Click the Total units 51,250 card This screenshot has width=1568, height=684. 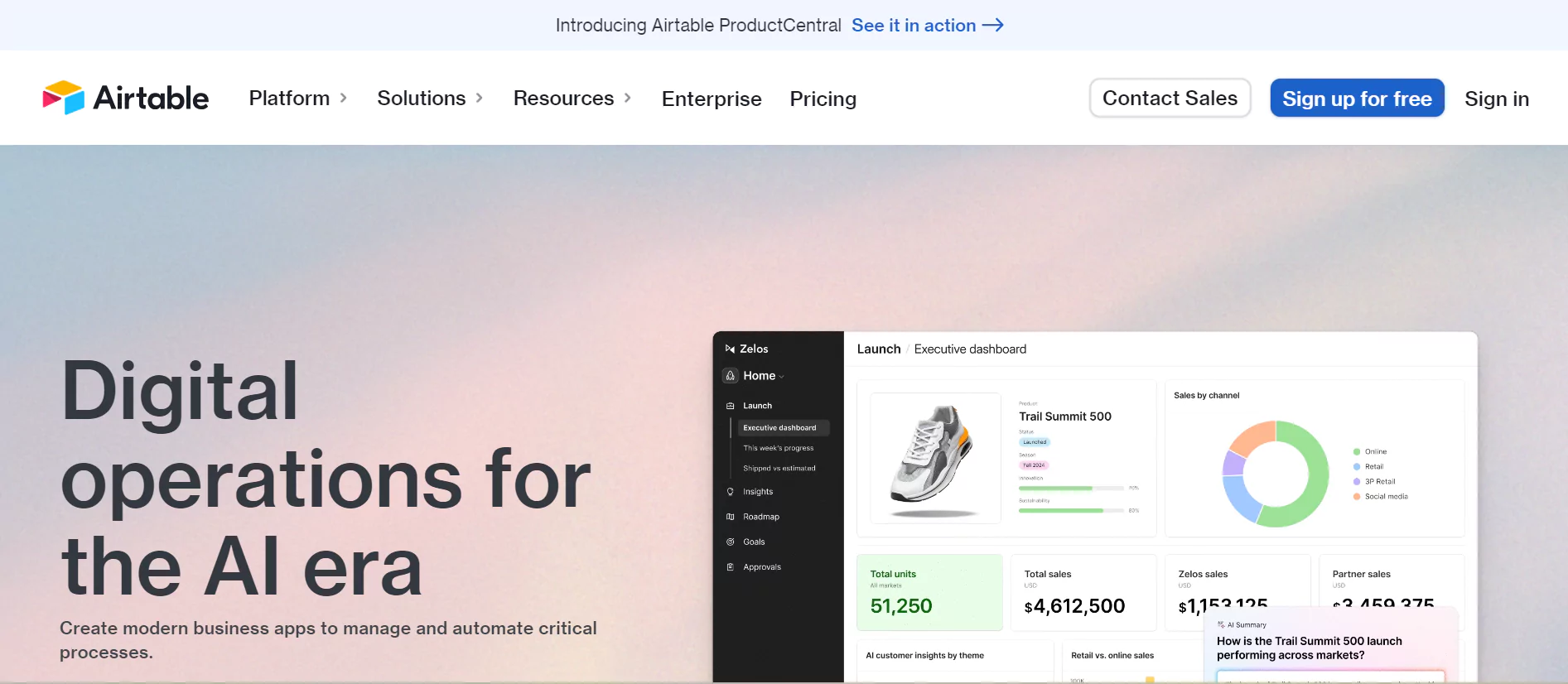(929, 593)
